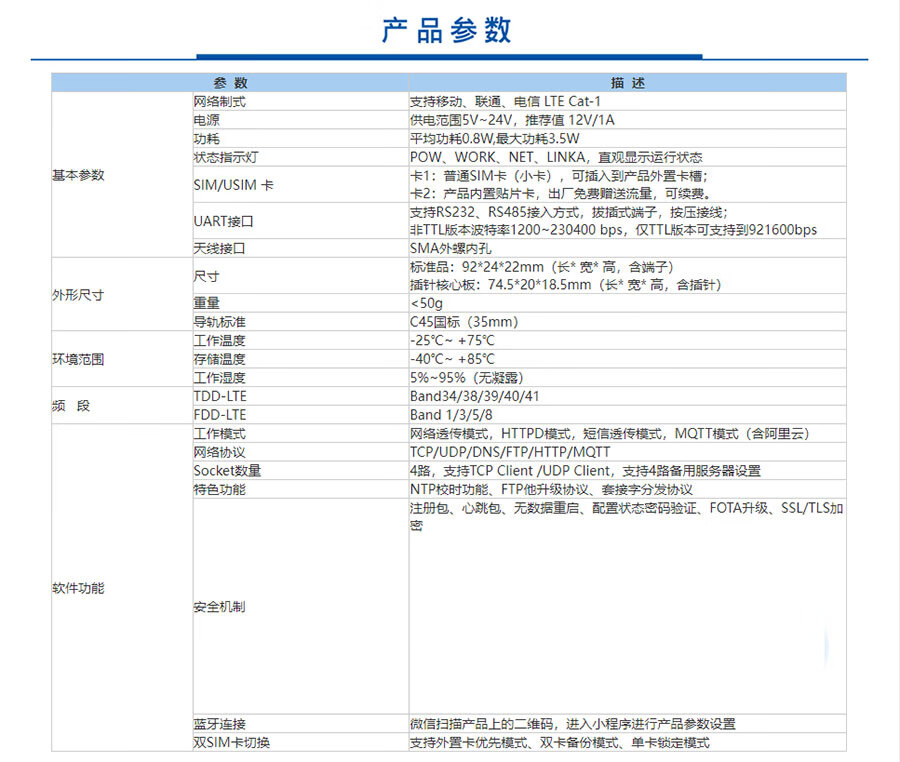Select the 存储温度 parameter cell

pyautogui.click(x=219, y=359)
